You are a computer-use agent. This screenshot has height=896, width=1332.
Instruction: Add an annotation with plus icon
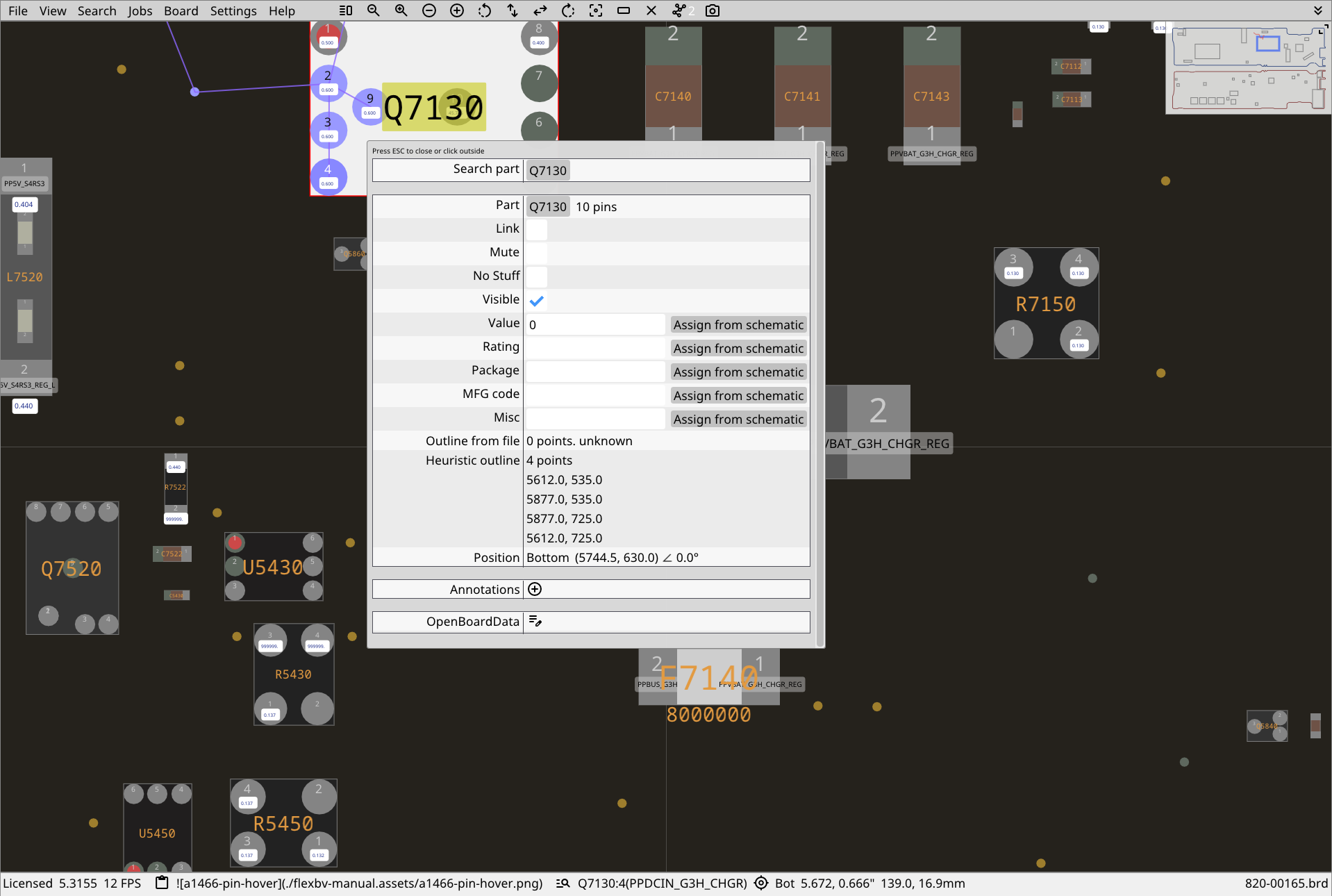(x=535, y=589)
